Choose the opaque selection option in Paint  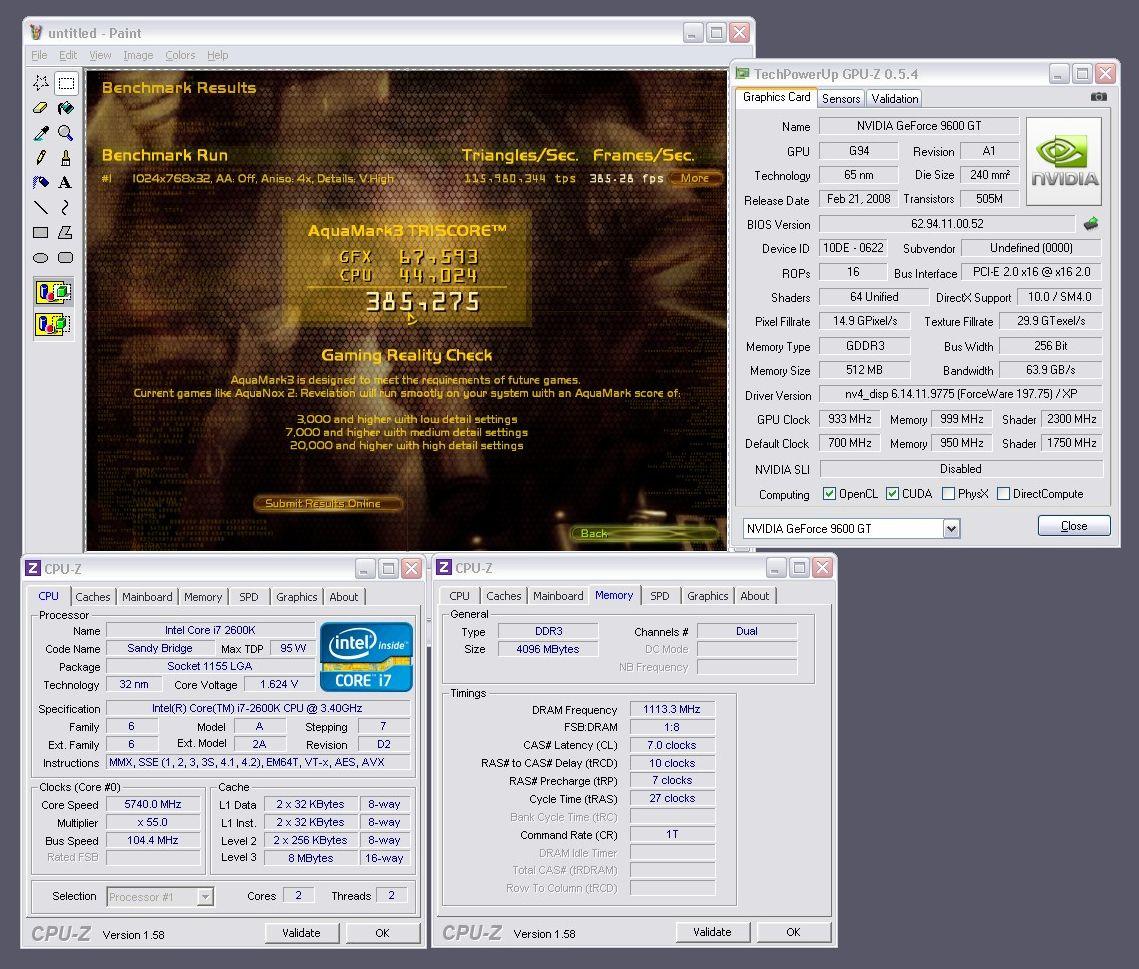(x=53, y=292)
